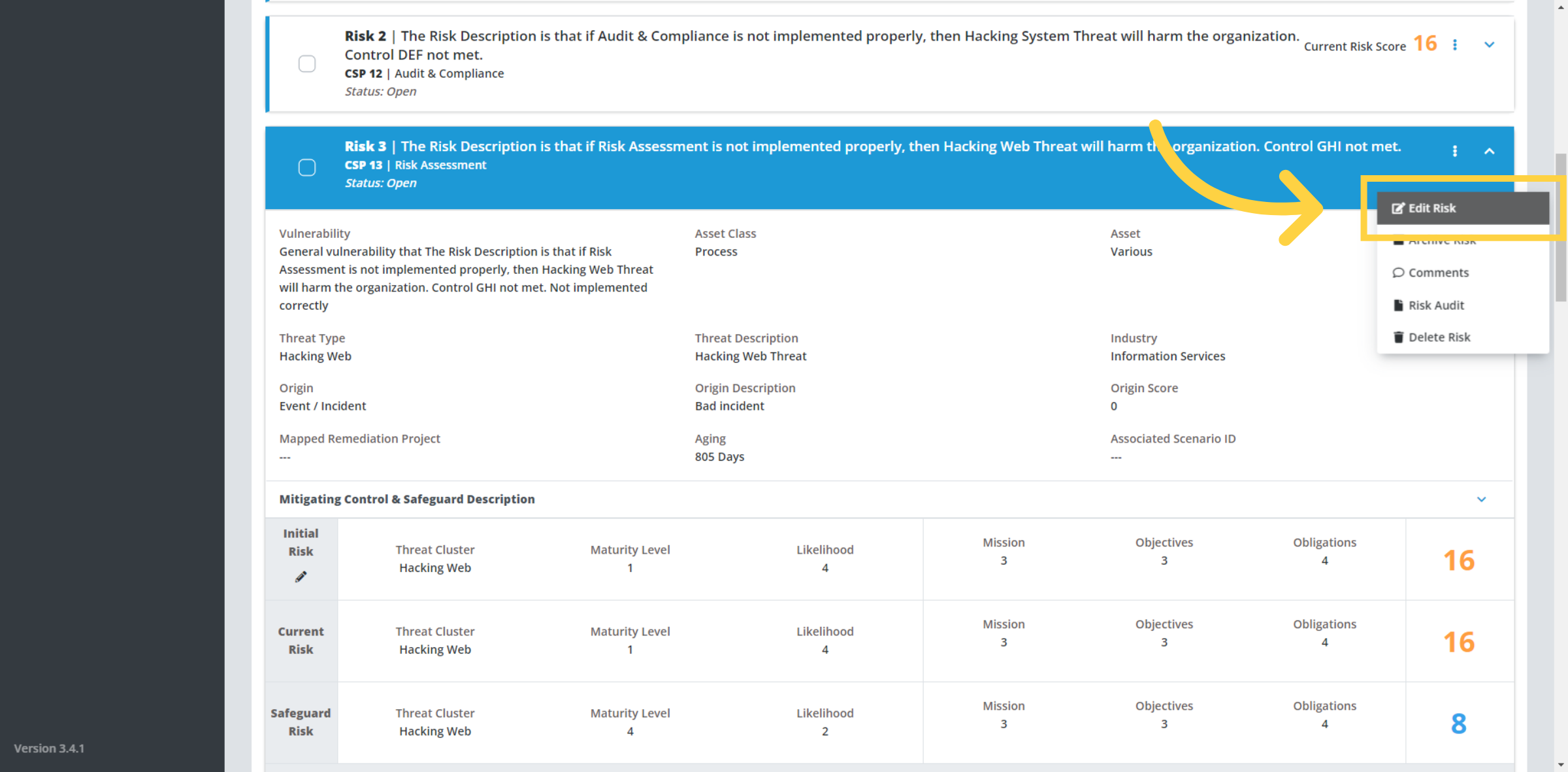1568x772 pixels.
Task: Click Origin Description value Bad incident
Action: pos(729,406)
